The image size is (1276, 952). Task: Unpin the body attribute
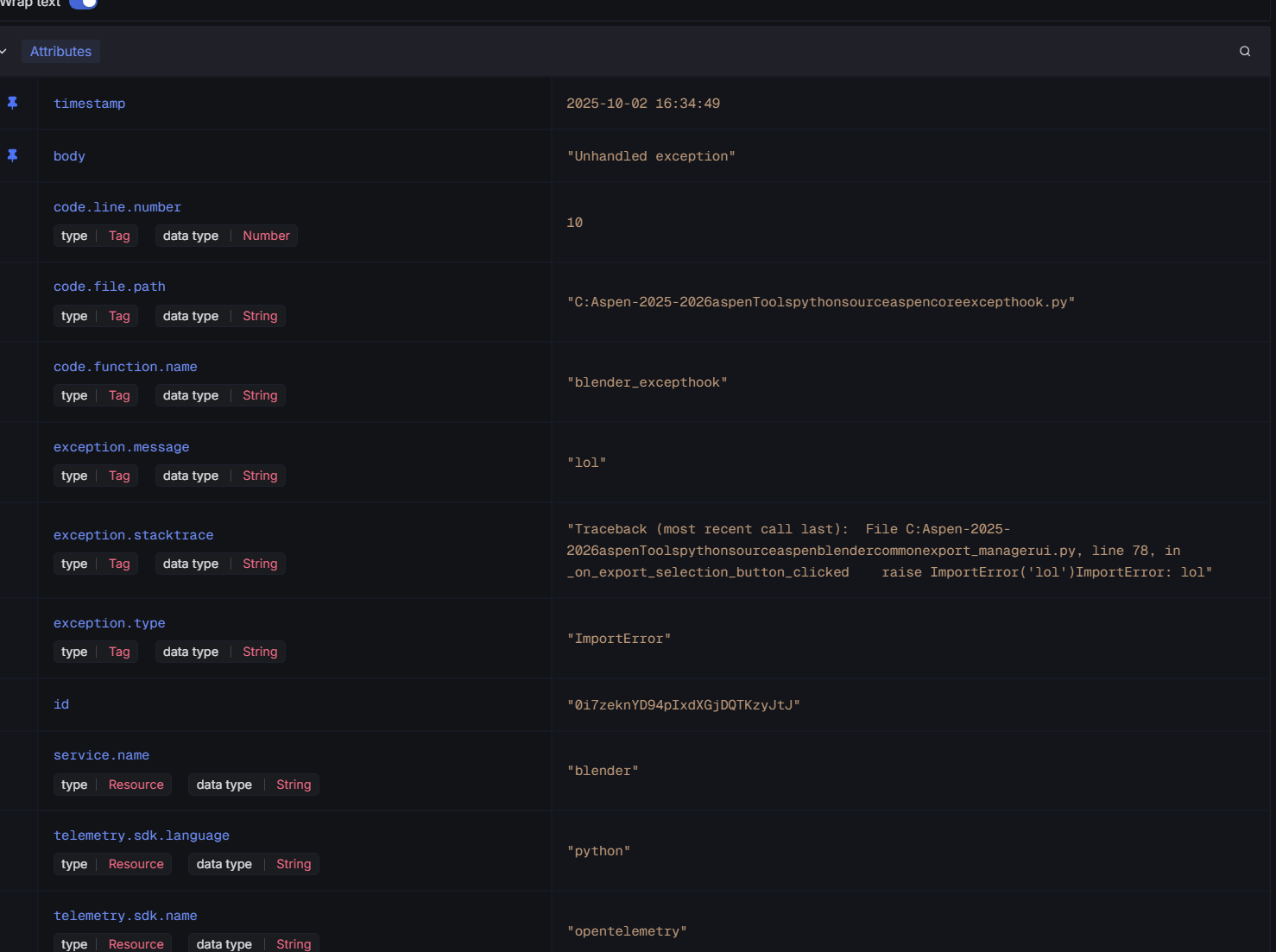tap(13, 155)
